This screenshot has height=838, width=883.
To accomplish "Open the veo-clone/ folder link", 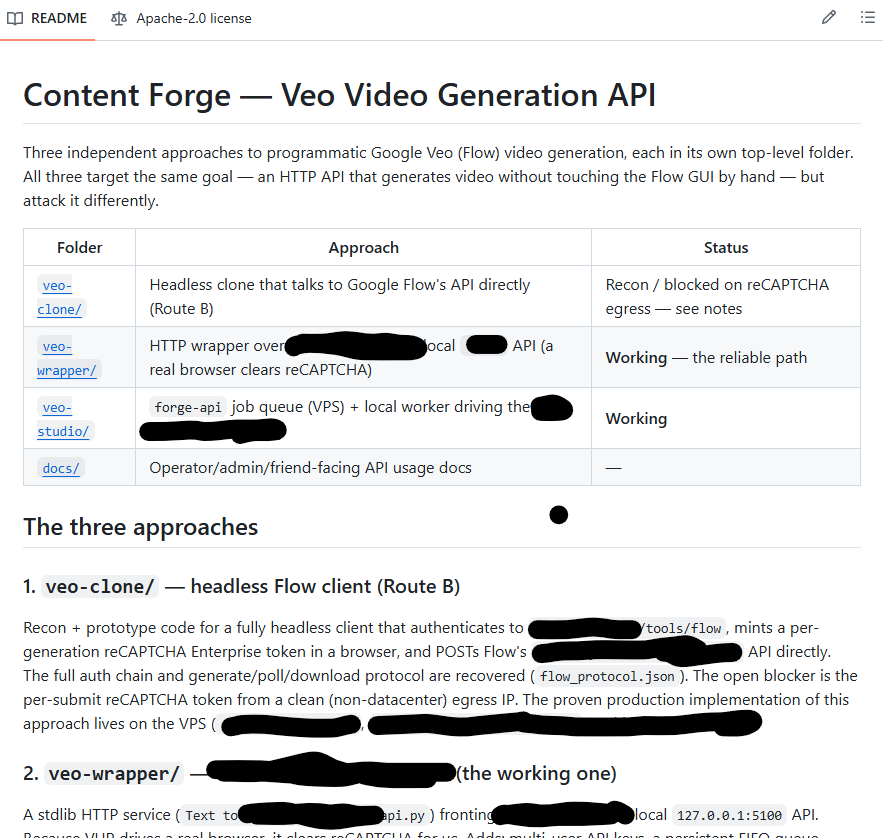I will 59,297.
